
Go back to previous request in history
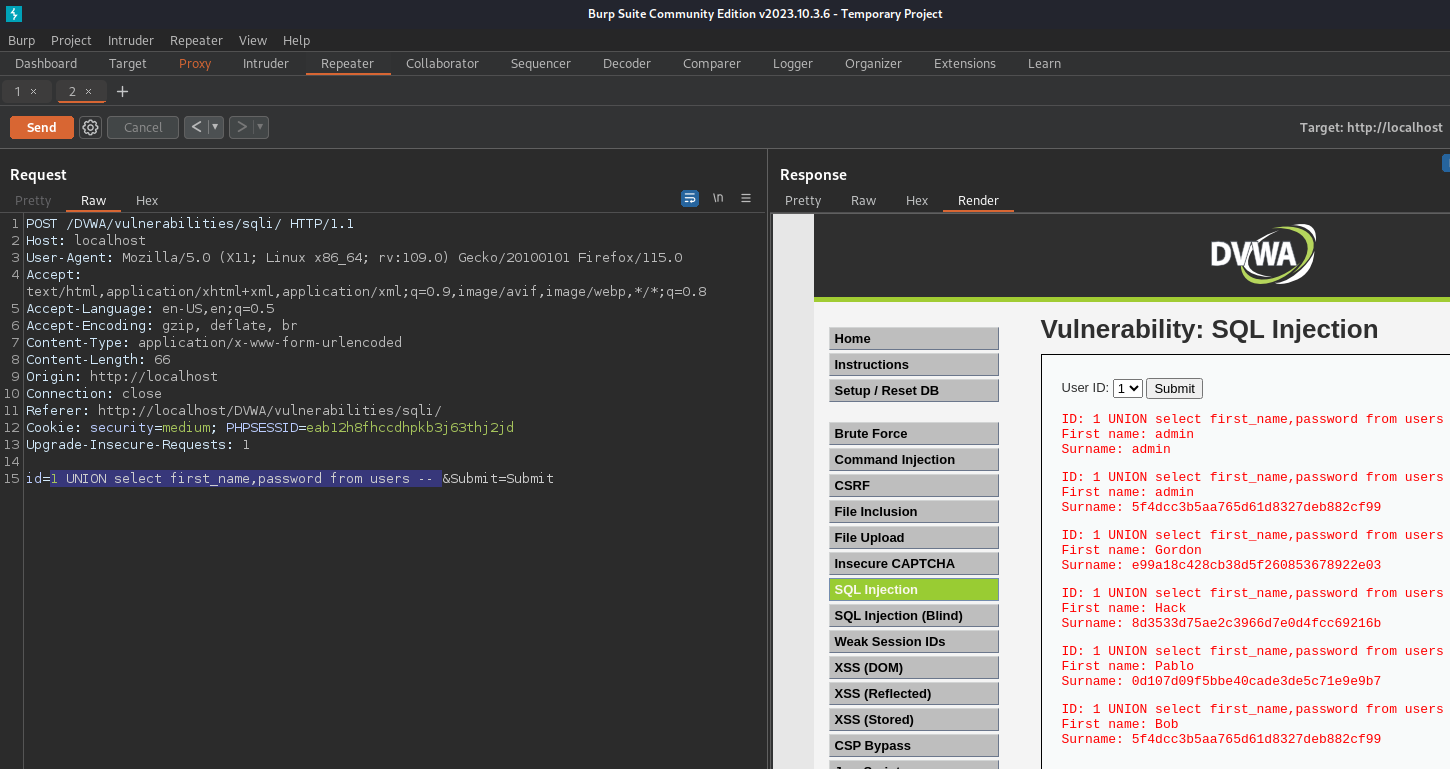pos(196,127)
